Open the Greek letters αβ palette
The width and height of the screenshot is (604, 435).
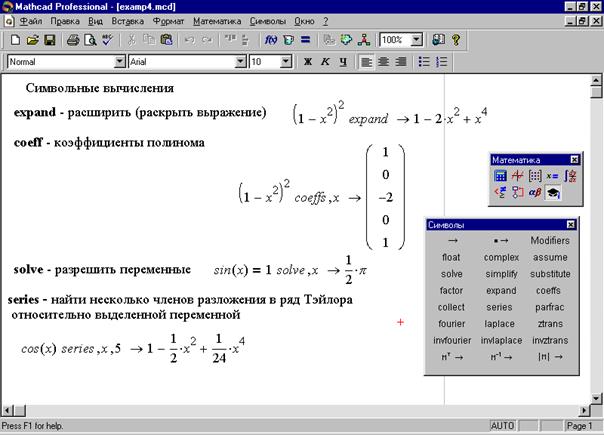pos(535,192)
